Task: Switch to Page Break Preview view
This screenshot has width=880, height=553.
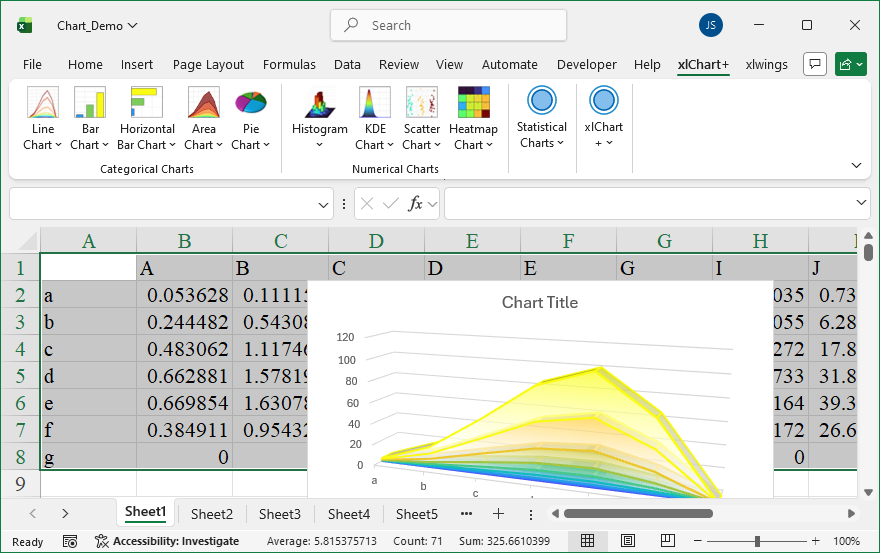Action: [665, 541]
